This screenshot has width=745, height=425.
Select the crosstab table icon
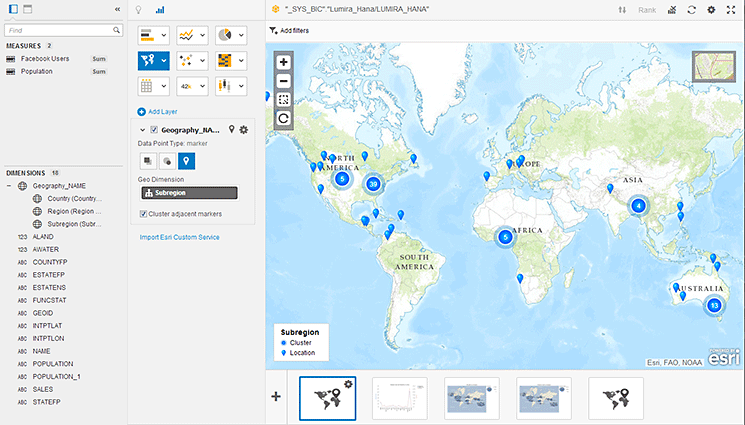[x=147, y=86]
